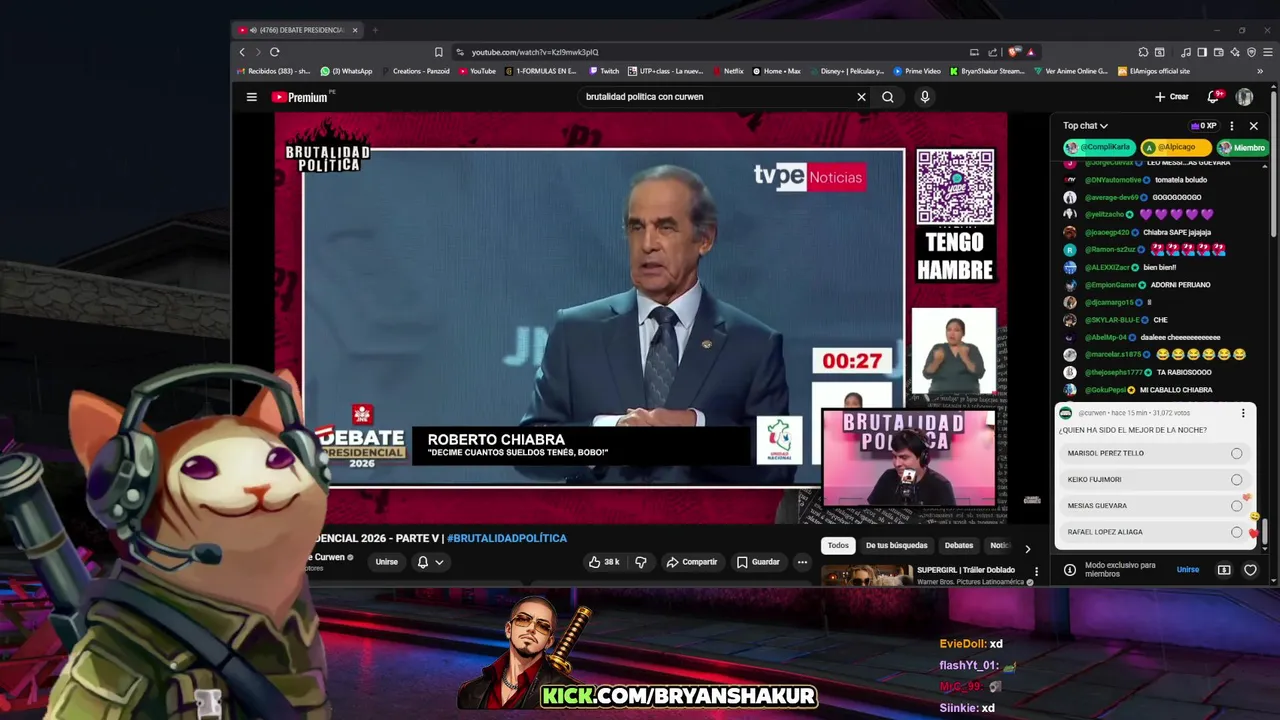1280x720 pixels.
Task: Click the address bar URL
Action: tap(535, 52)
